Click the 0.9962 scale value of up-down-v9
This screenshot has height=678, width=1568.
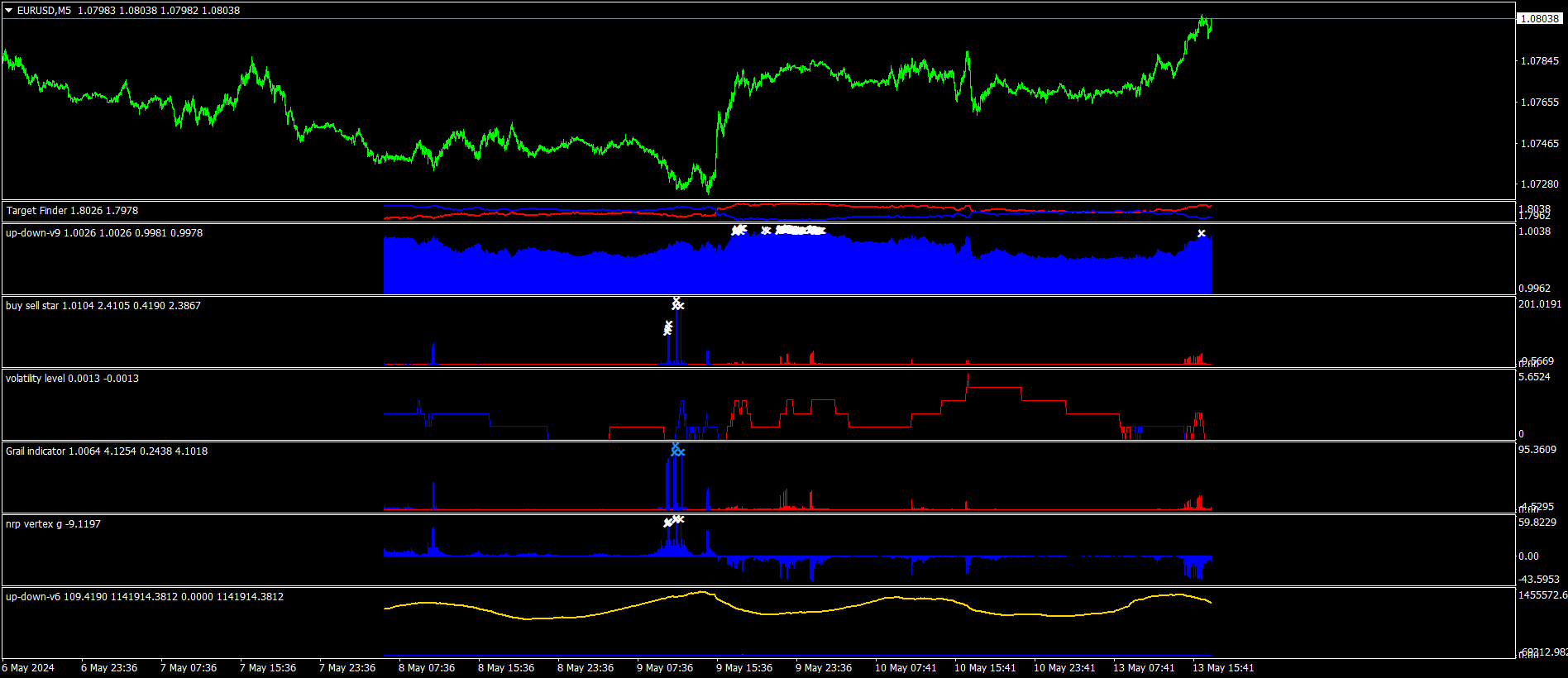pos(1534,289)
